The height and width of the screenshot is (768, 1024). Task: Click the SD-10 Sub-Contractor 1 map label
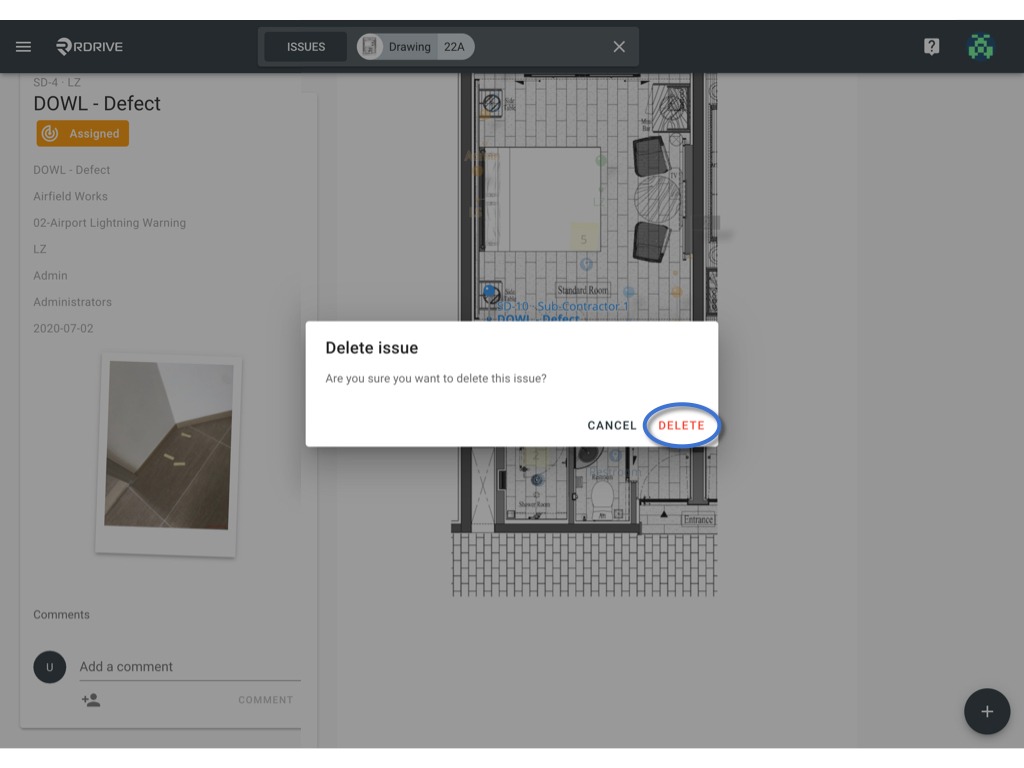click(x=563, y=306)
